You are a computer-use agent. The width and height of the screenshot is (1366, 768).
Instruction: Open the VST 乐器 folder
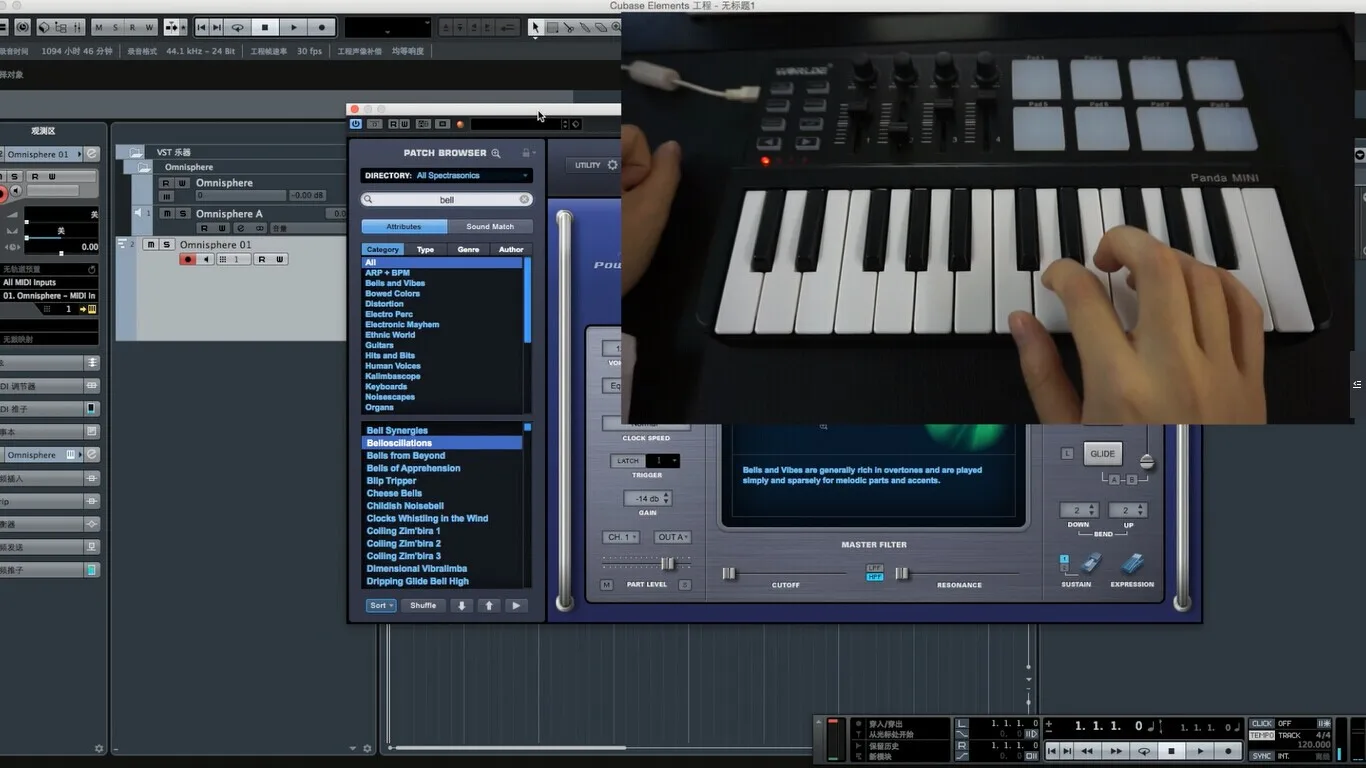tap(134, 153)
